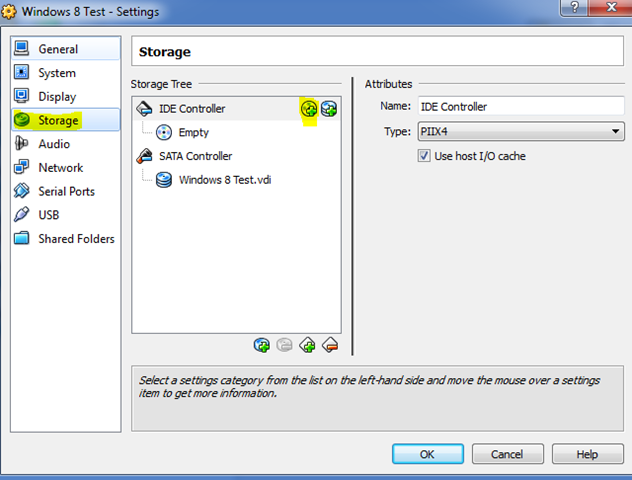The width and height of the screenshot is (632, 480).
Task: Click Add Hard Disk icon on IDE Controller
Action: (x=329, y=109)
